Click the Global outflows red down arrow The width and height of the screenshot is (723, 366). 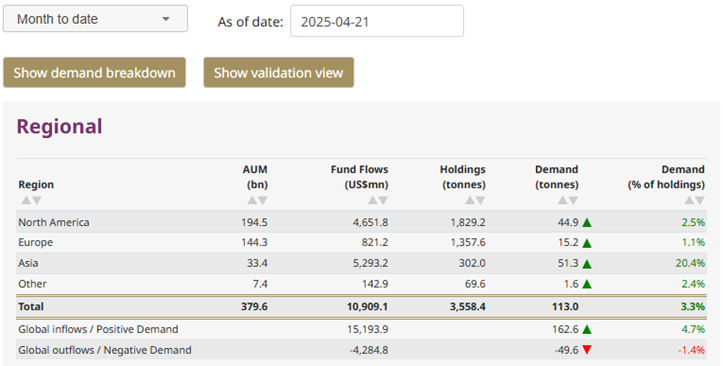point(587,350)
